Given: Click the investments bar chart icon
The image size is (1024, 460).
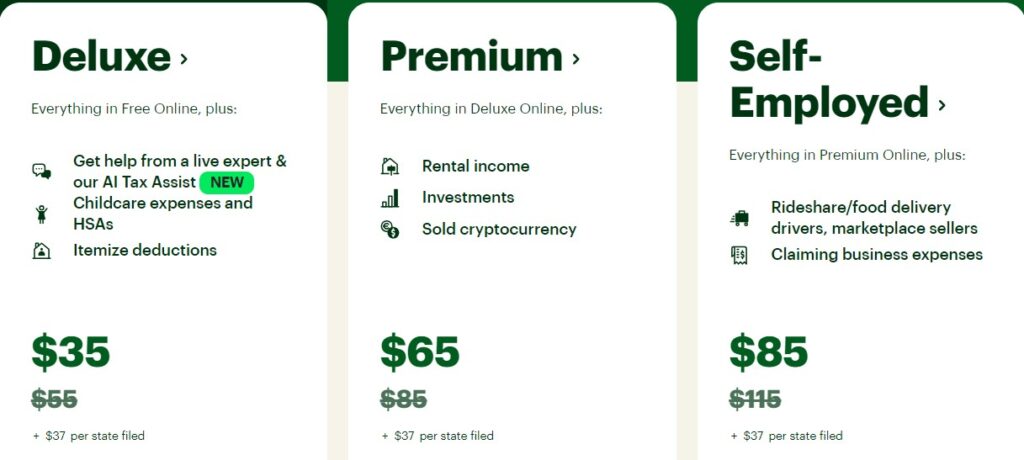Looking at the screenshot, I should 390,198.
